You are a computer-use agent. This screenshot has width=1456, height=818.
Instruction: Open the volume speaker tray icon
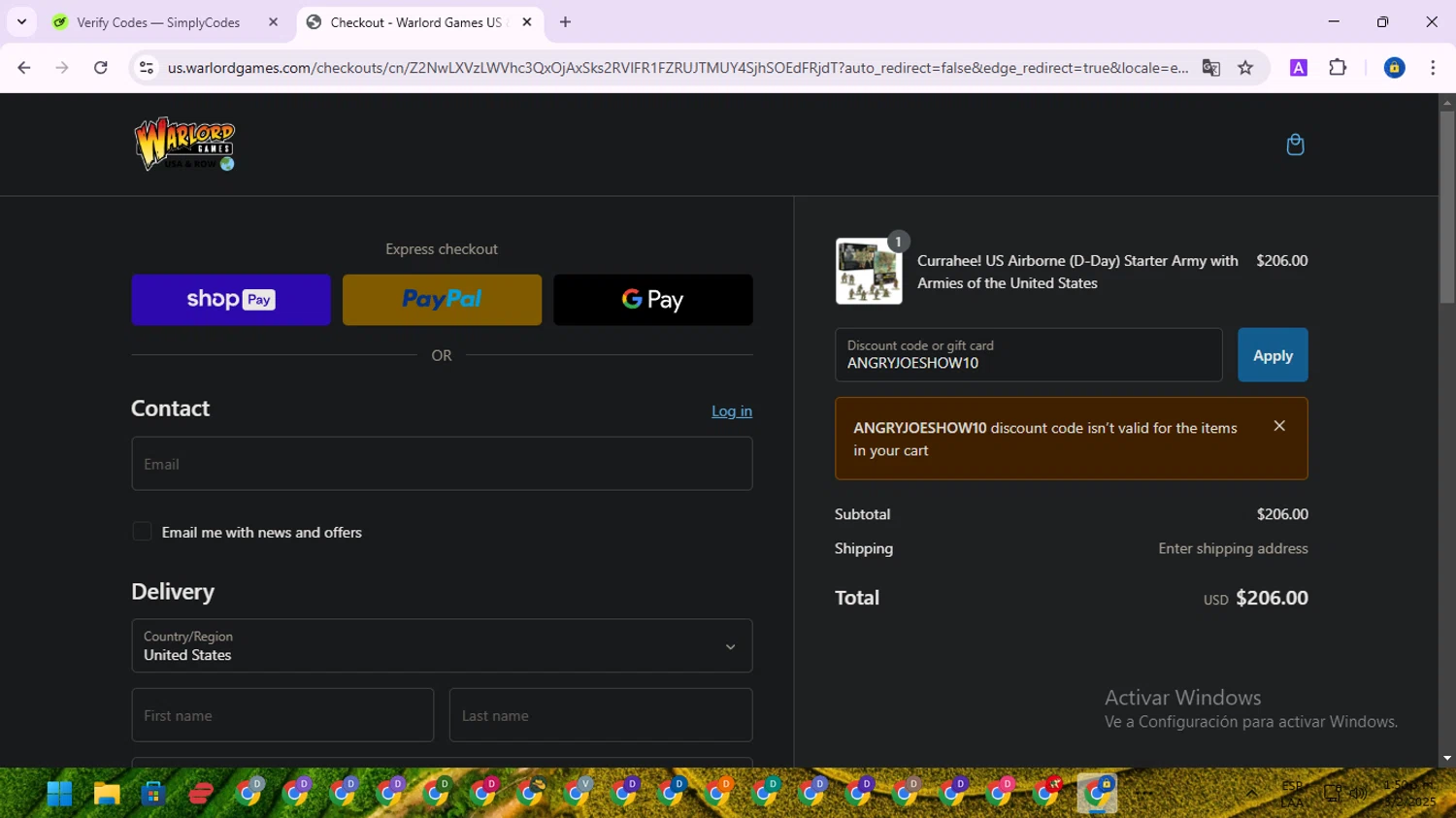coord(1358,794)
